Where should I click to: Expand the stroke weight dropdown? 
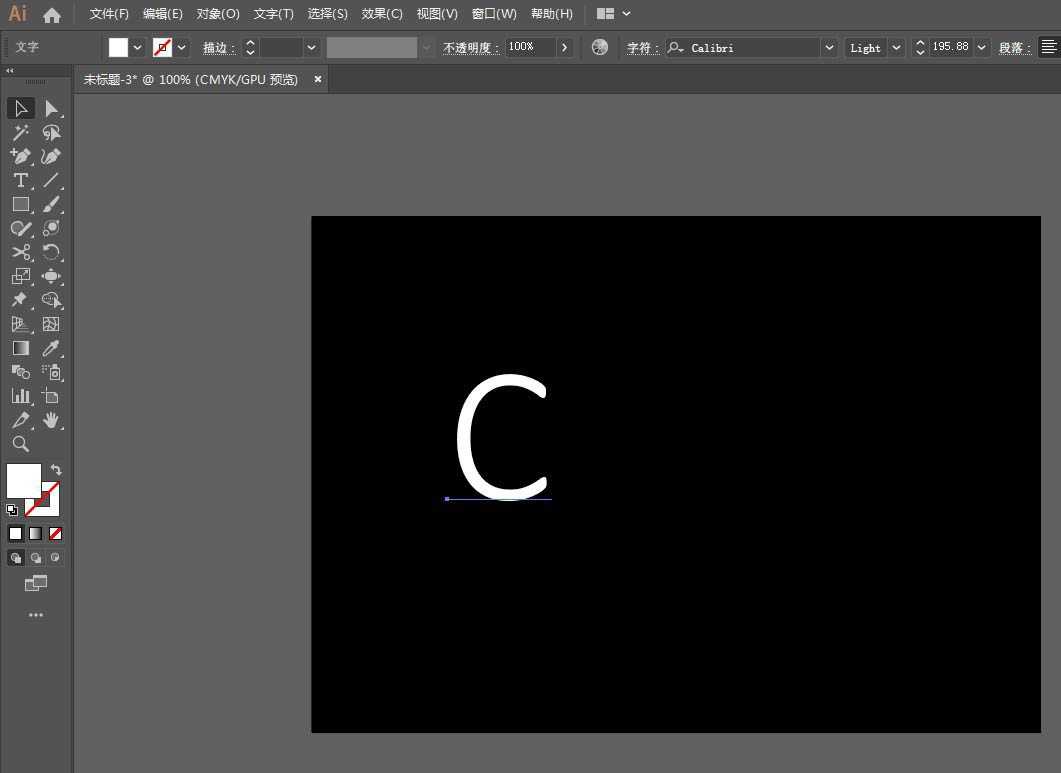click(312, 47)
